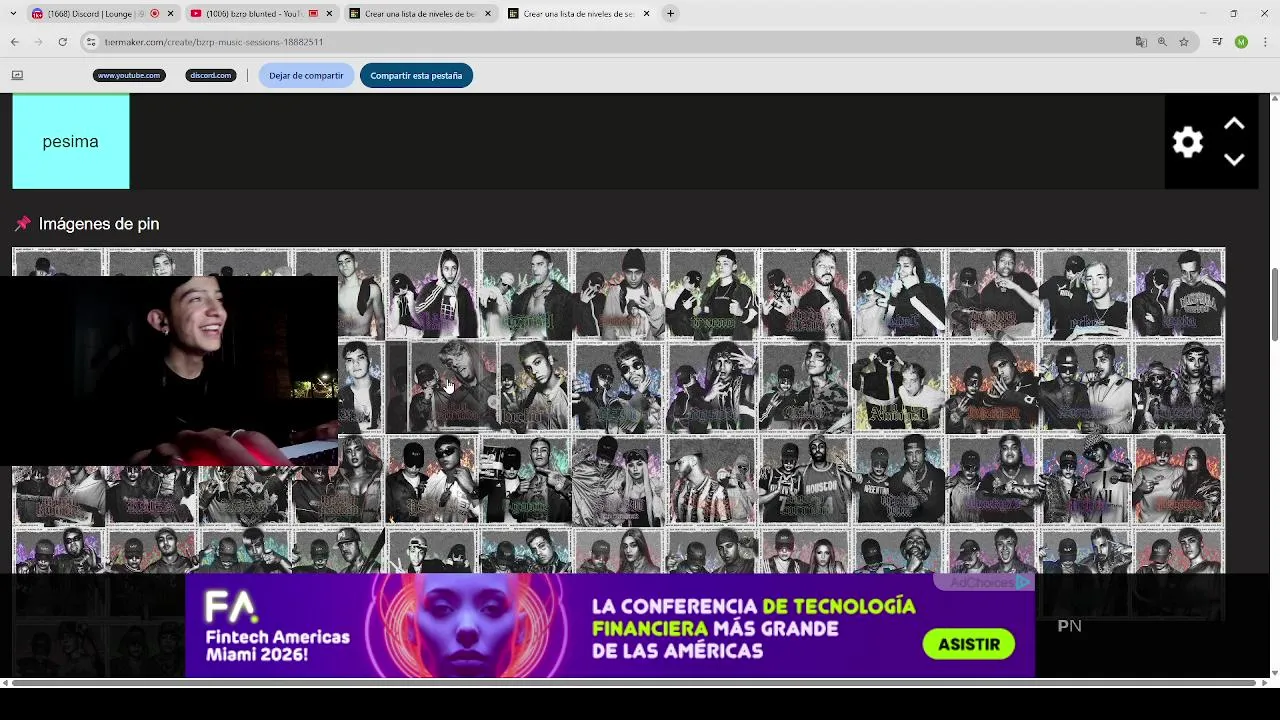
Task: Go forward one page
Action: pos(39,42)
